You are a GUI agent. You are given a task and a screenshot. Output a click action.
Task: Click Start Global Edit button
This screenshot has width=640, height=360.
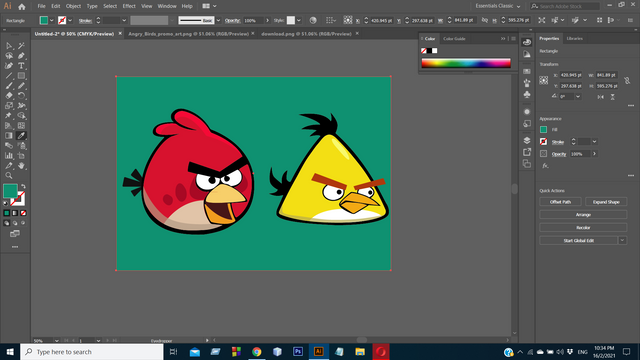point(578,240)
